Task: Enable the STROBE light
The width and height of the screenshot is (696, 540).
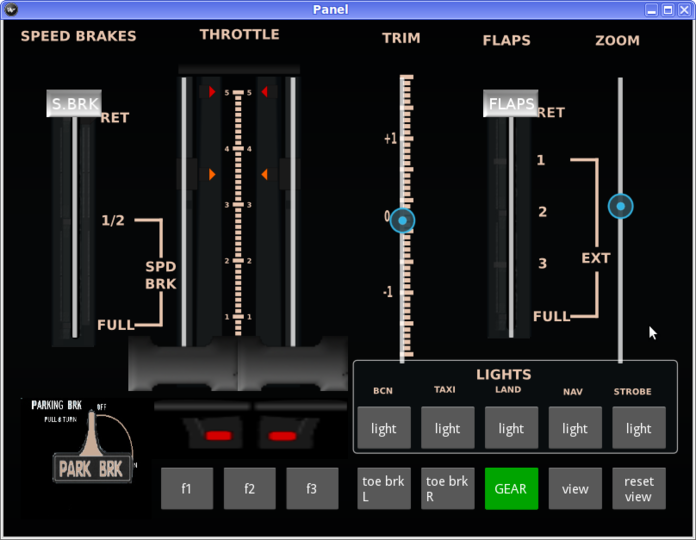Action: point(639,428)
